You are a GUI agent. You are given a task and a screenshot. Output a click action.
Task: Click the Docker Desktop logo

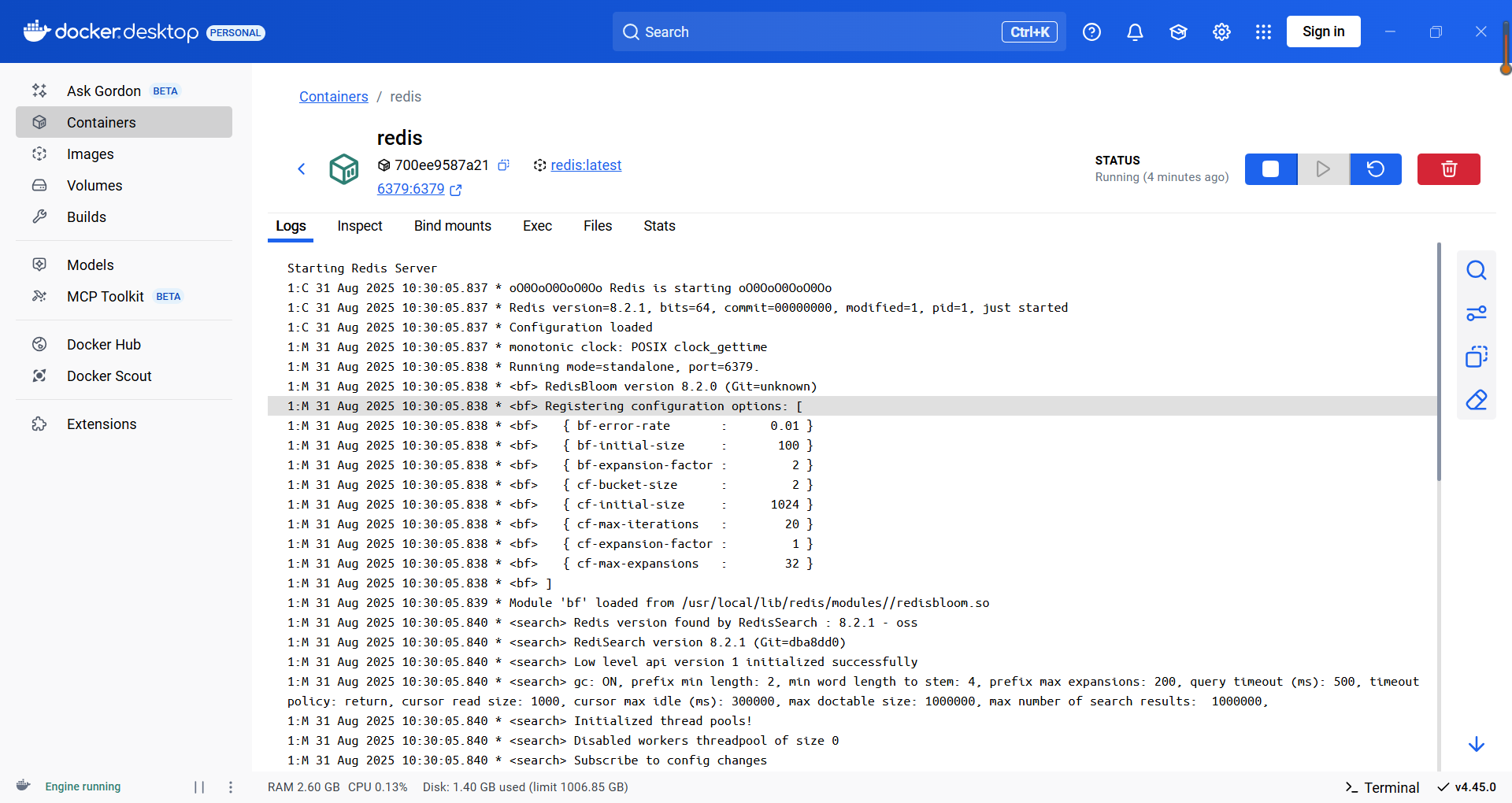coord(110,31)
